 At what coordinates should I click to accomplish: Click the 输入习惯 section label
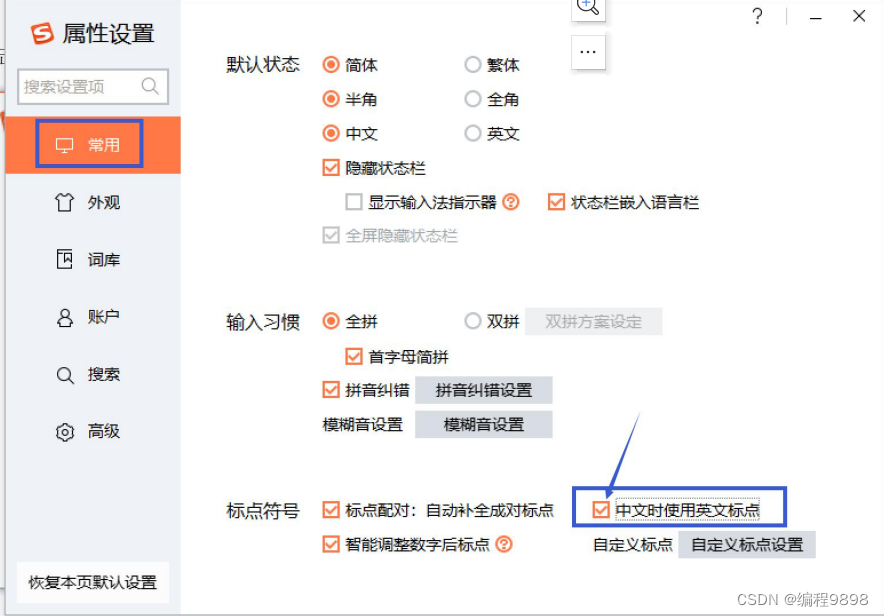point(263,322)
